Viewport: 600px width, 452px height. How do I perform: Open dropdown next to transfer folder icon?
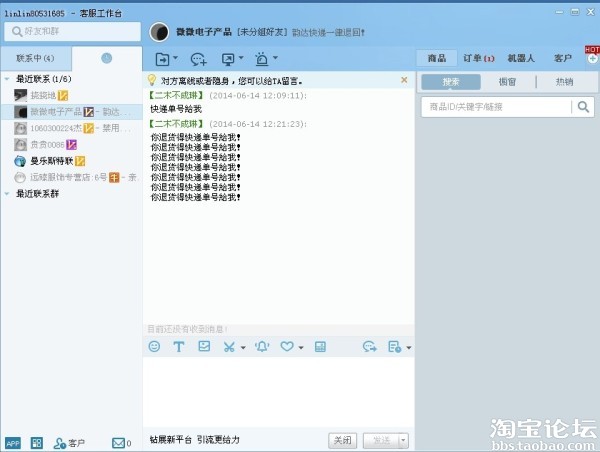click(175, 58)
